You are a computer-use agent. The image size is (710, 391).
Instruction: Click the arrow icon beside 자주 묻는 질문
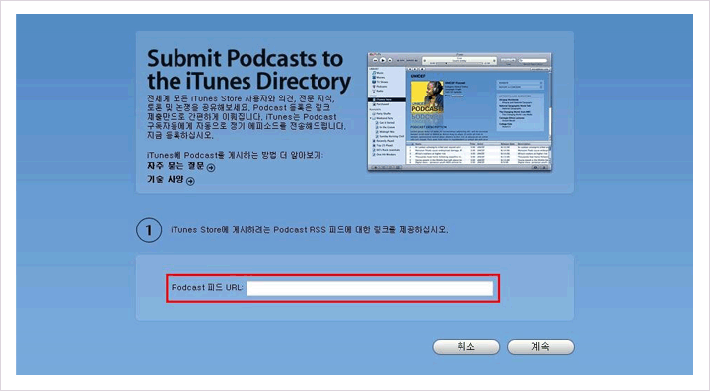pos(211,168)
